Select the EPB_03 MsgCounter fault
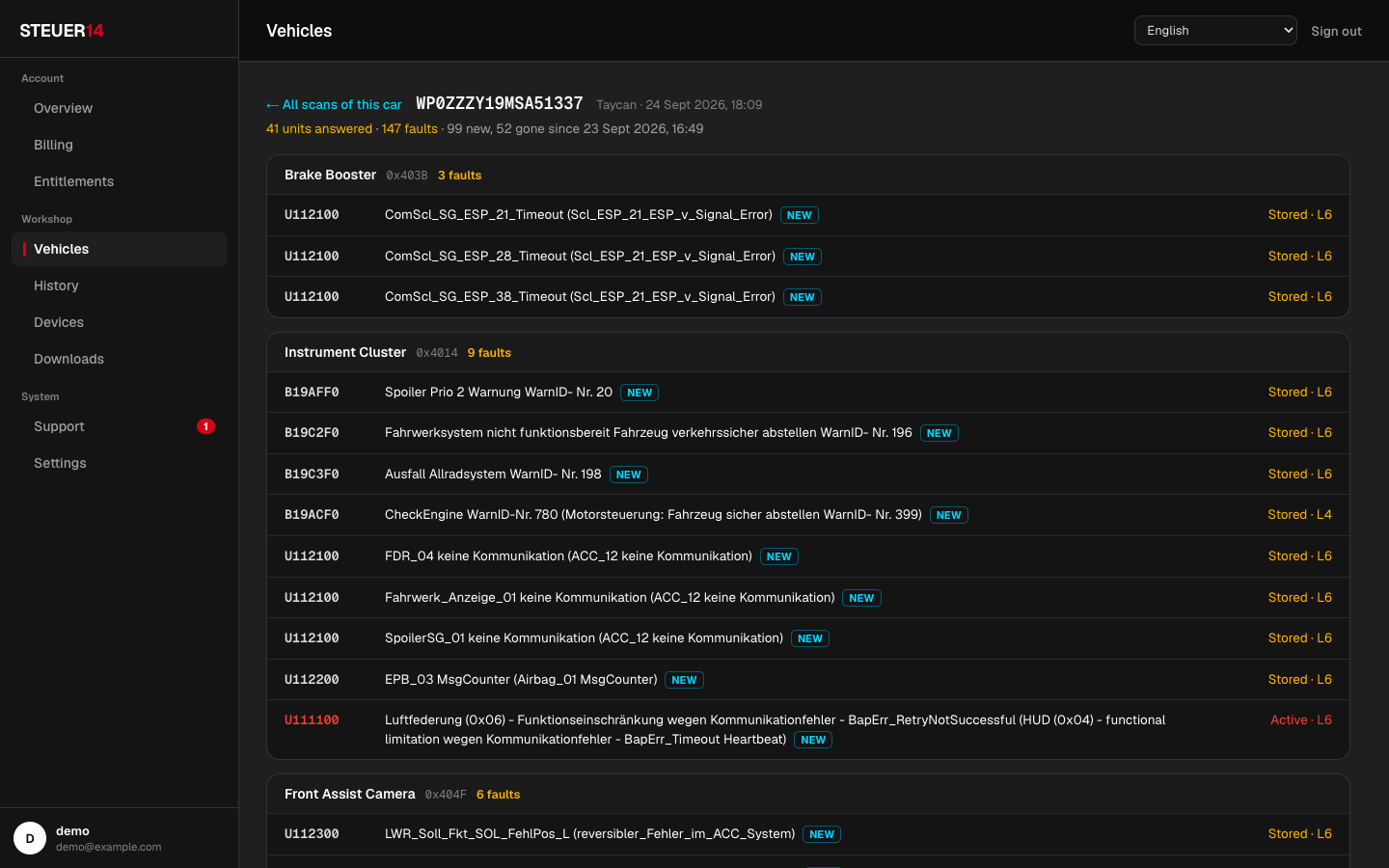1389x868 pixels. (807, 680)
